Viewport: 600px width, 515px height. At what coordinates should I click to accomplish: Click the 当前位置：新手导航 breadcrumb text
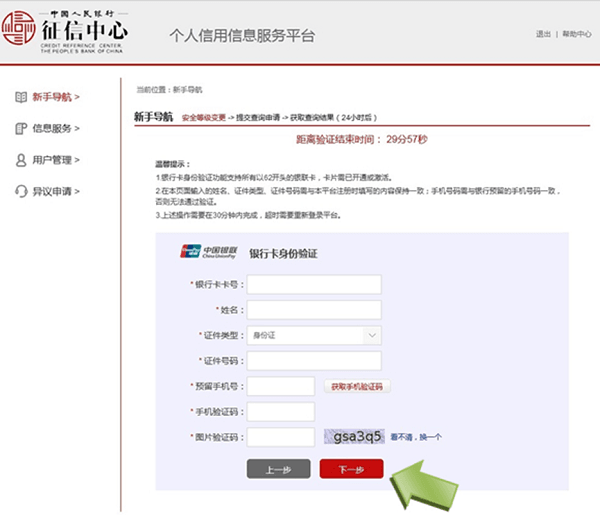[x=170, y=90]
